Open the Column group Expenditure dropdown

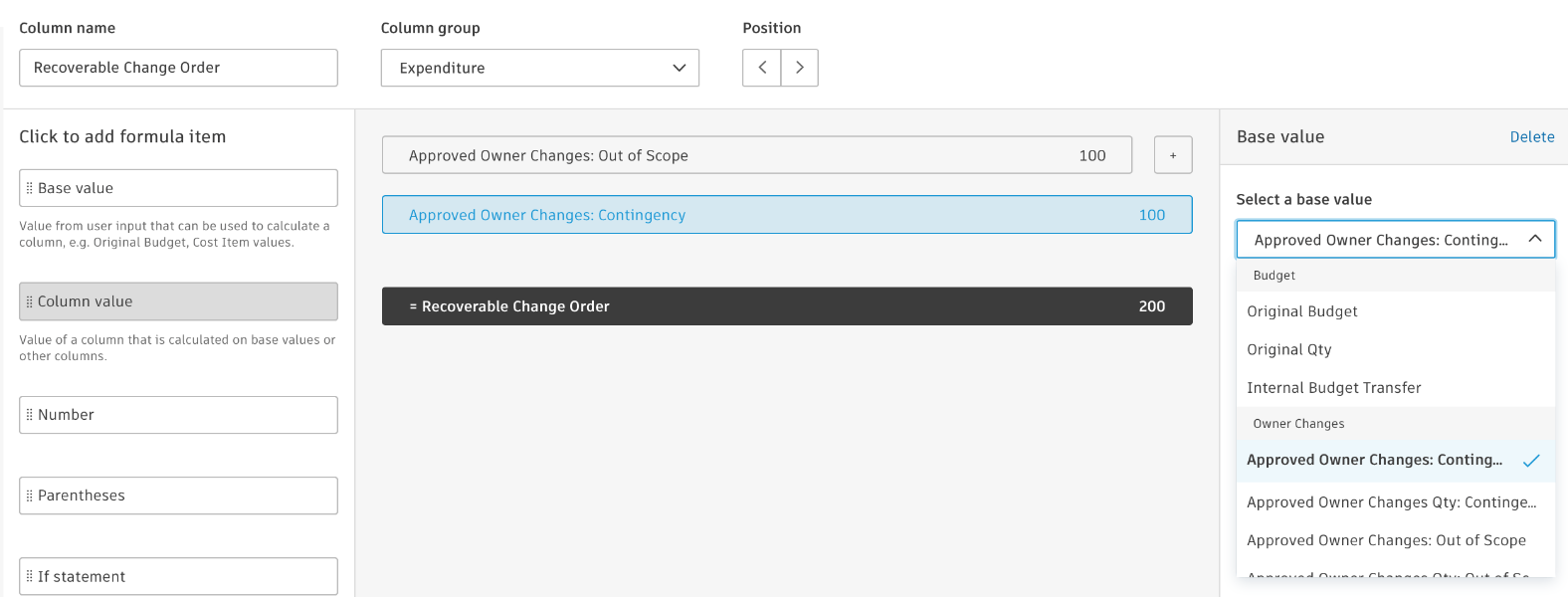(x=539, y=68)
